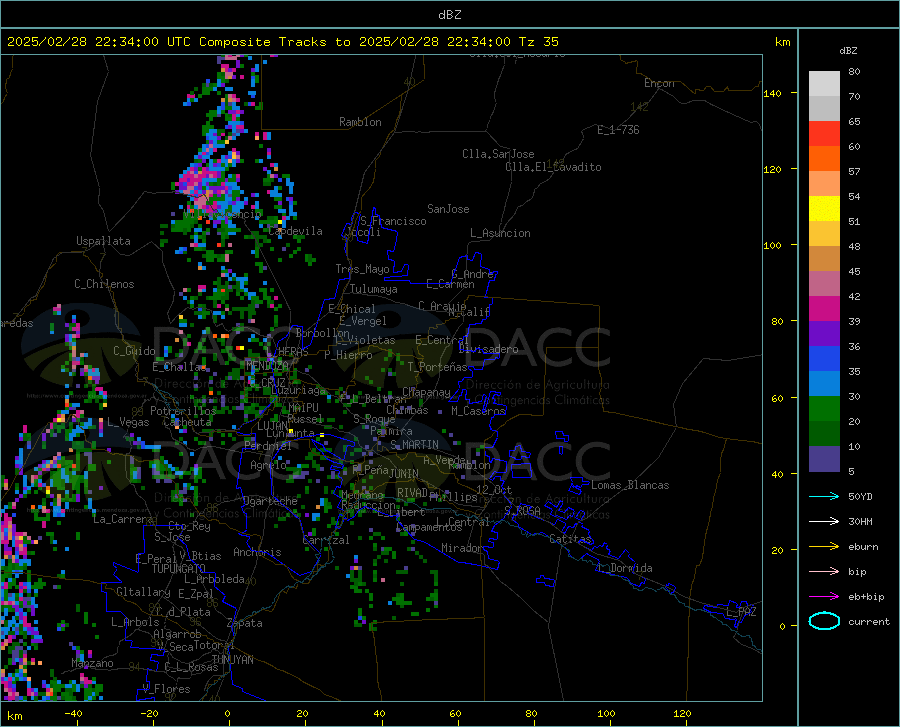Click the magenta 39 dBZ color swatch
900x727 pixels.
824,309
